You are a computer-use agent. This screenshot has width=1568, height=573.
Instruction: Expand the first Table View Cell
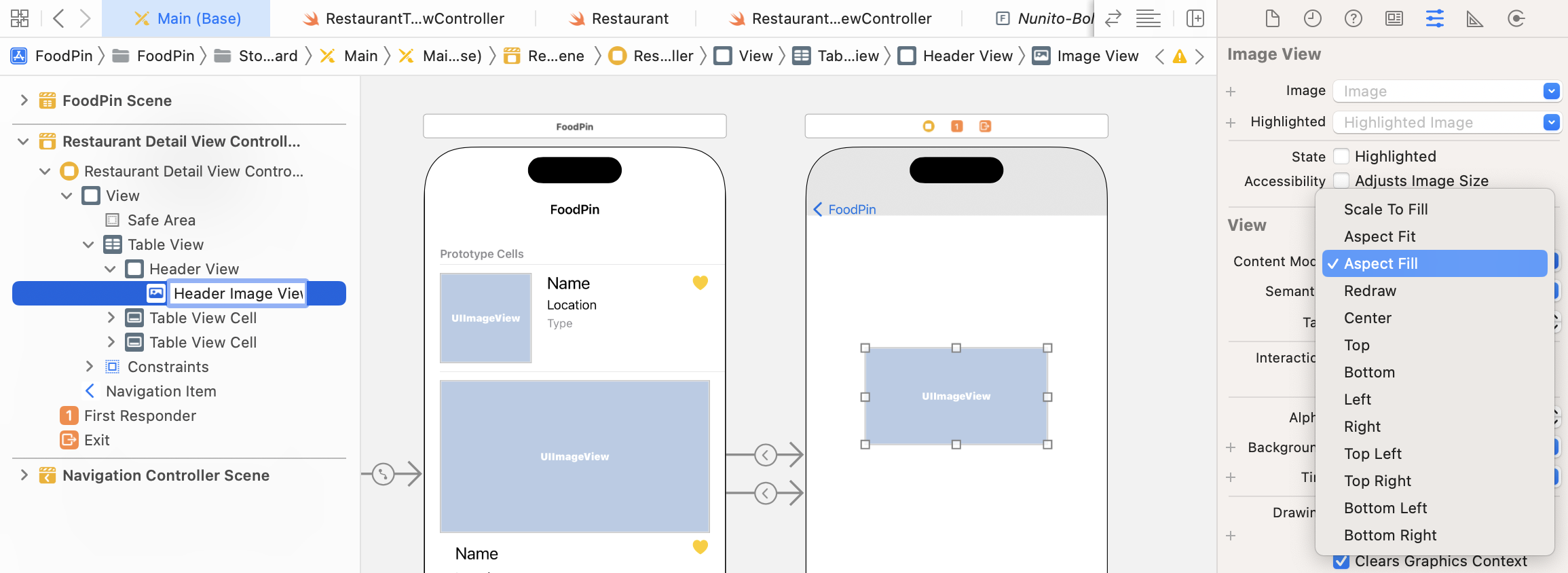tap(111, 318)
